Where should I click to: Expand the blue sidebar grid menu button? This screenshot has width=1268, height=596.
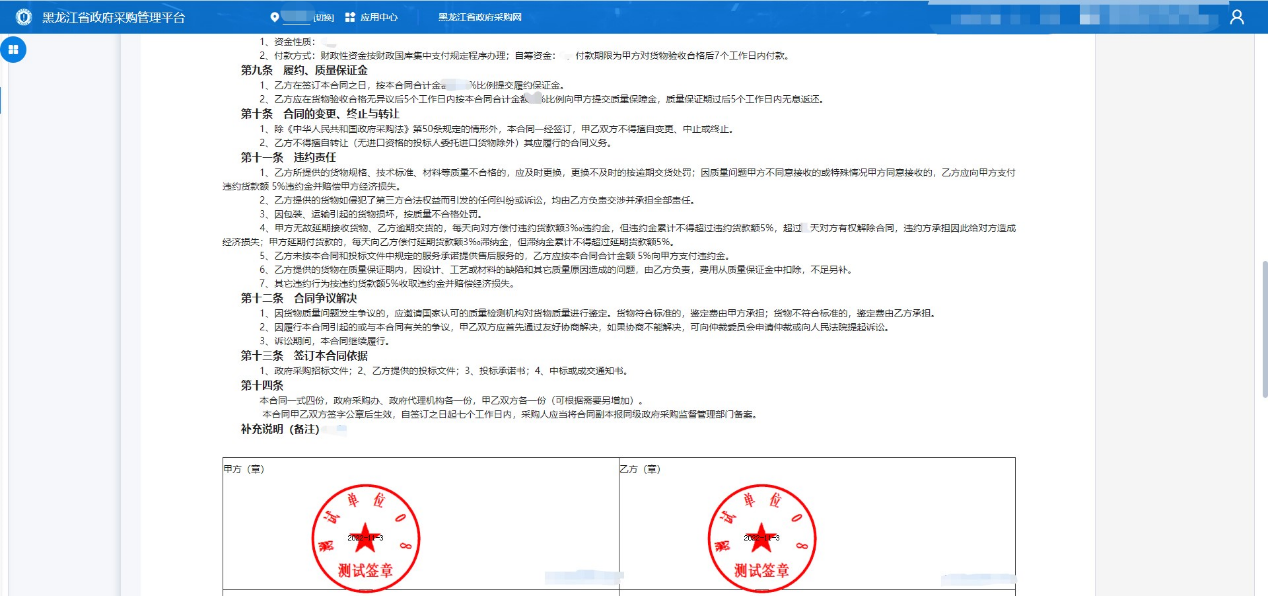click(x=14, y=50)
